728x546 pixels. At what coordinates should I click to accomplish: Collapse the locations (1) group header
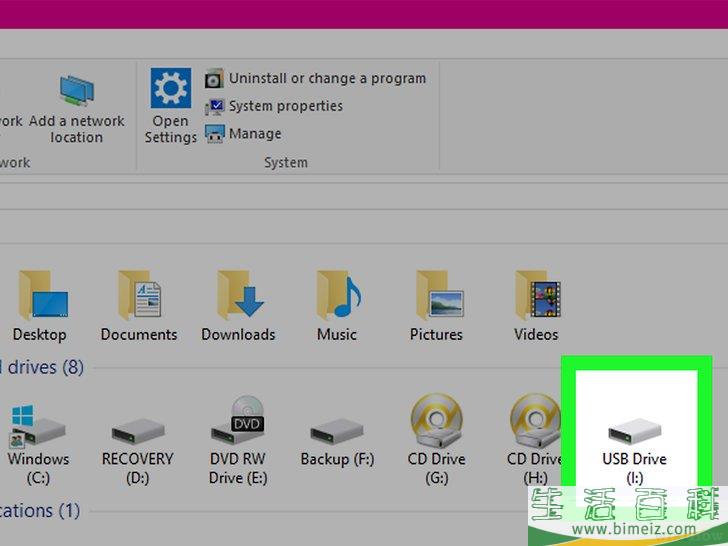(40, 511)
